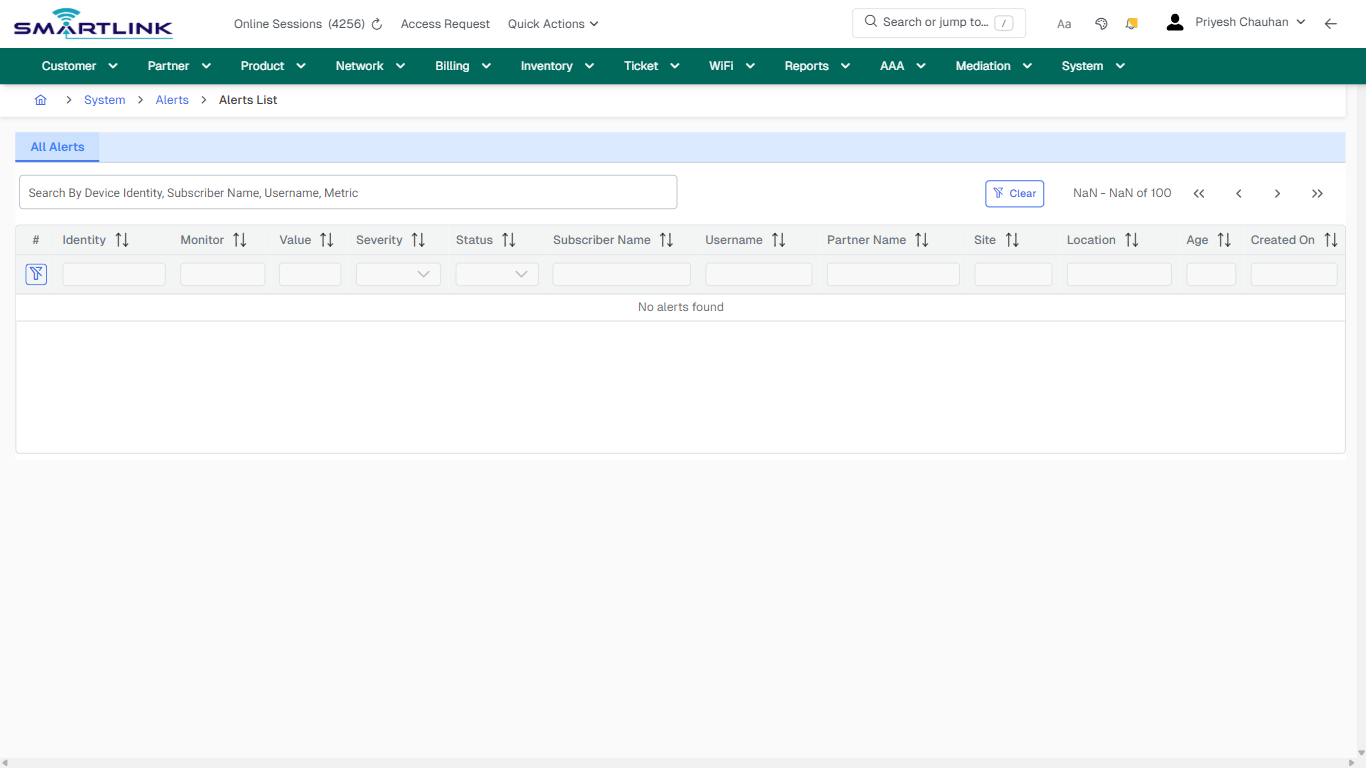
Task: Click the filter funnel icon in the table
Action: point(36,273)
